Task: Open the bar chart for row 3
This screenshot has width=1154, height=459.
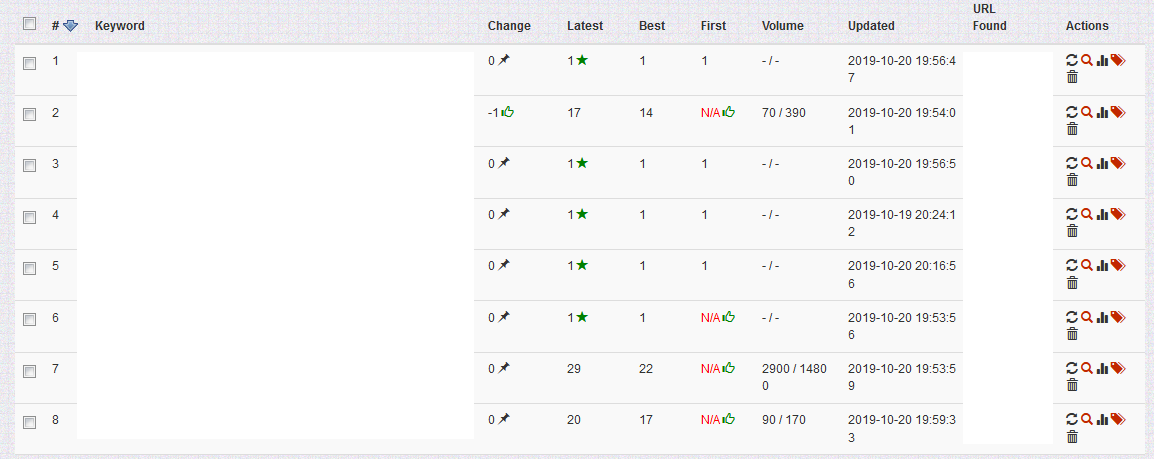Action: 1102,163
